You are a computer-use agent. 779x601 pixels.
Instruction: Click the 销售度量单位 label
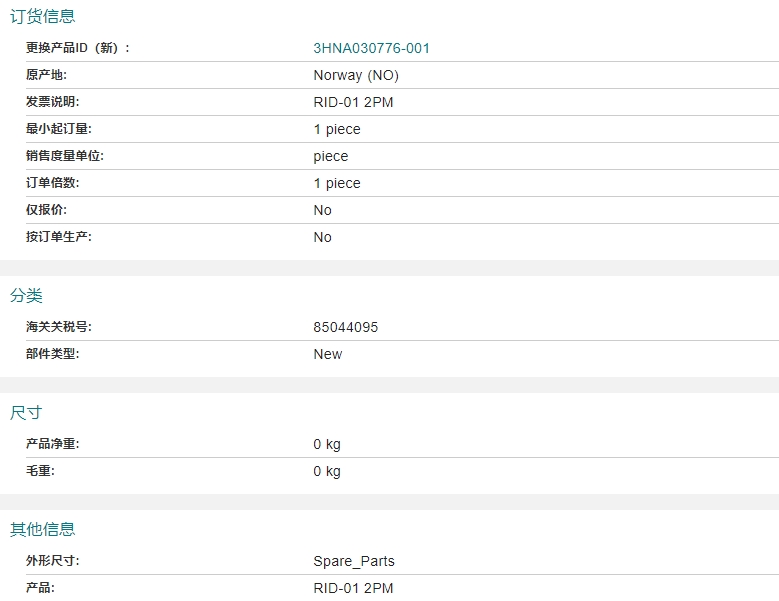tap(64, 156)
